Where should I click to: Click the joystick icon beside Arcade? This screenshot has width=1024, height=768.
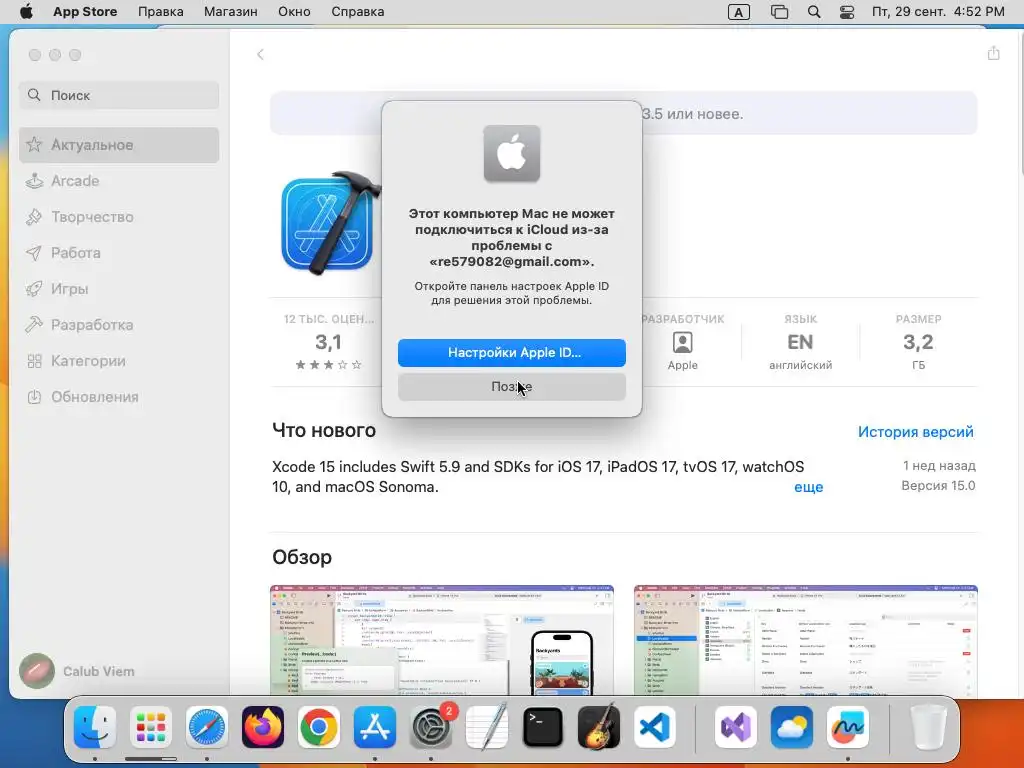coord(34,181)
